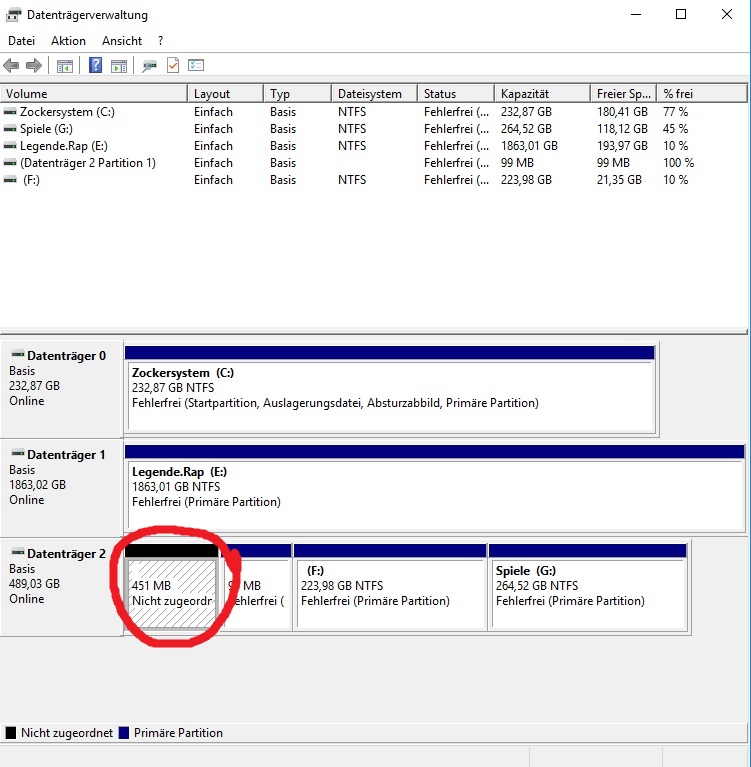The width and height of the screenshot is (751, 767).
Task: Open the Aktion menu
Action: (68, 41)
